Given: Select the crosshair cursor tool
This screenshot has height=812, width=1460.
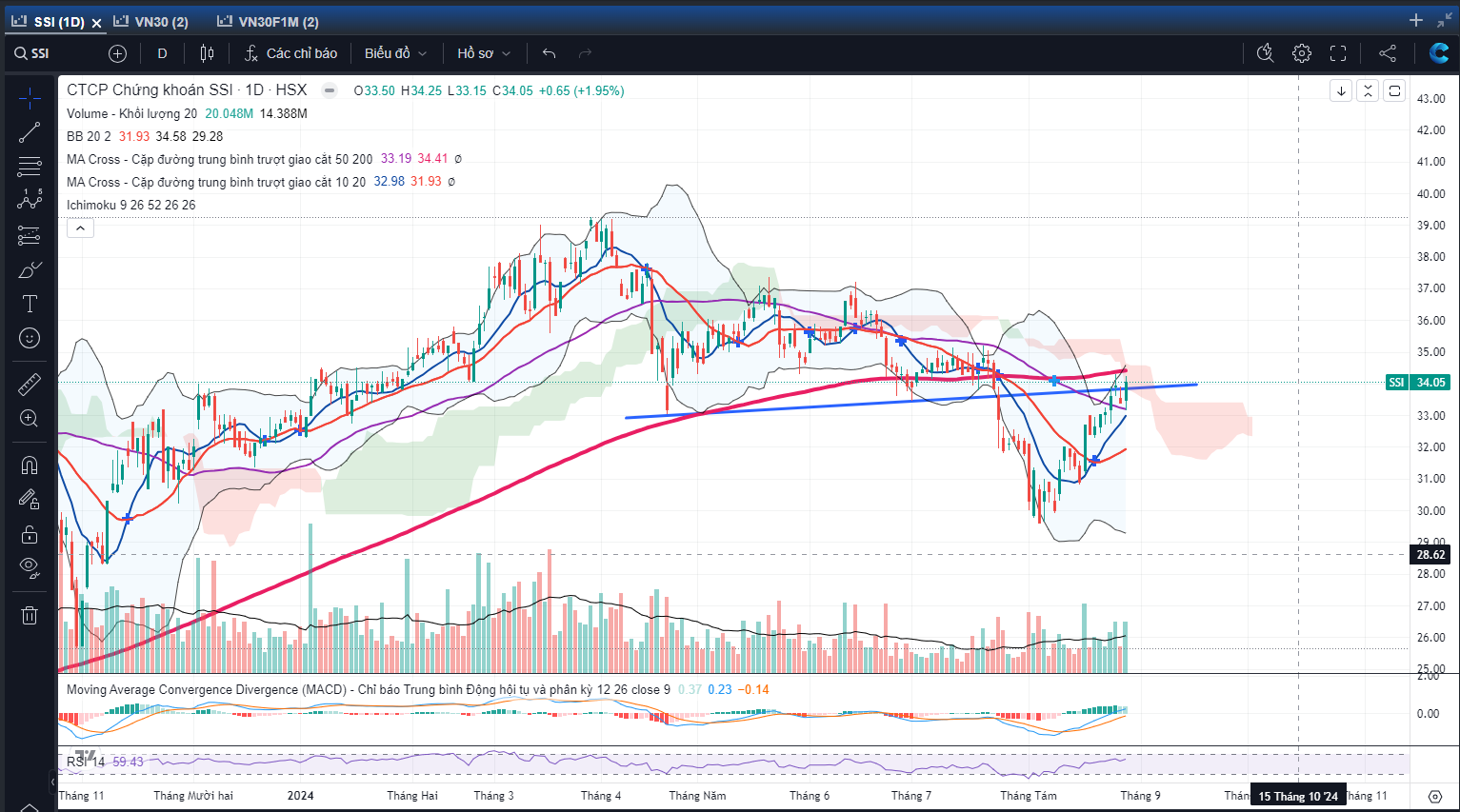Looking at the screenshot, I should coord(30,98).
